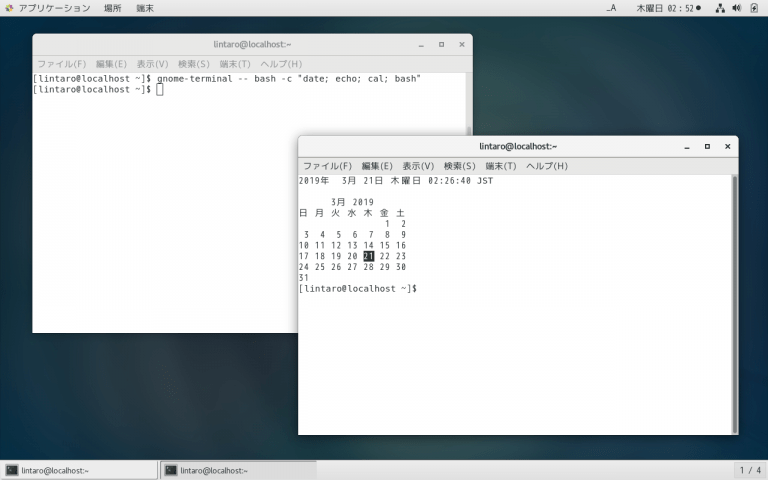Click the date 31 in calendar

304,278
